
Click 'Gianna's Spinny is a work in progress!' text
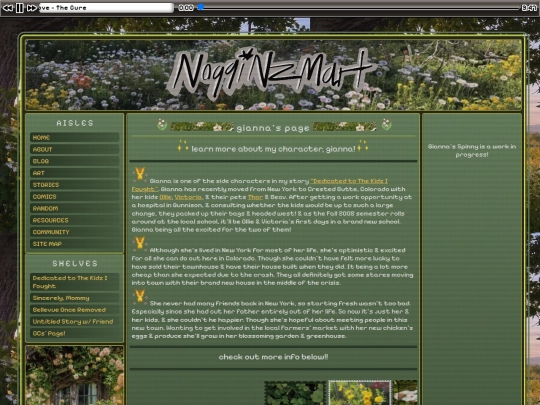tap(472, 150)
